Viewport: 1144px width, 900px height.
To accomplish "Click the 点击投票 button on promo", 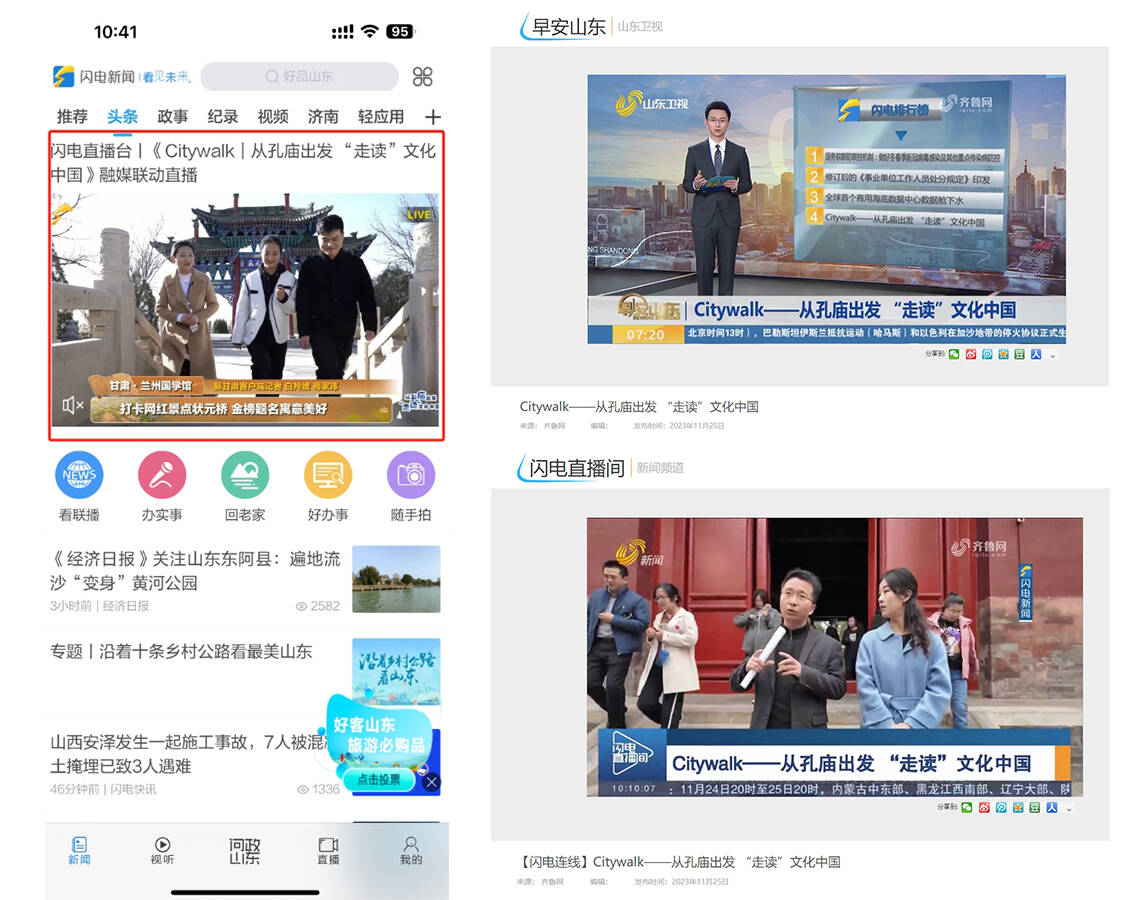I will [x=379, y=779].
